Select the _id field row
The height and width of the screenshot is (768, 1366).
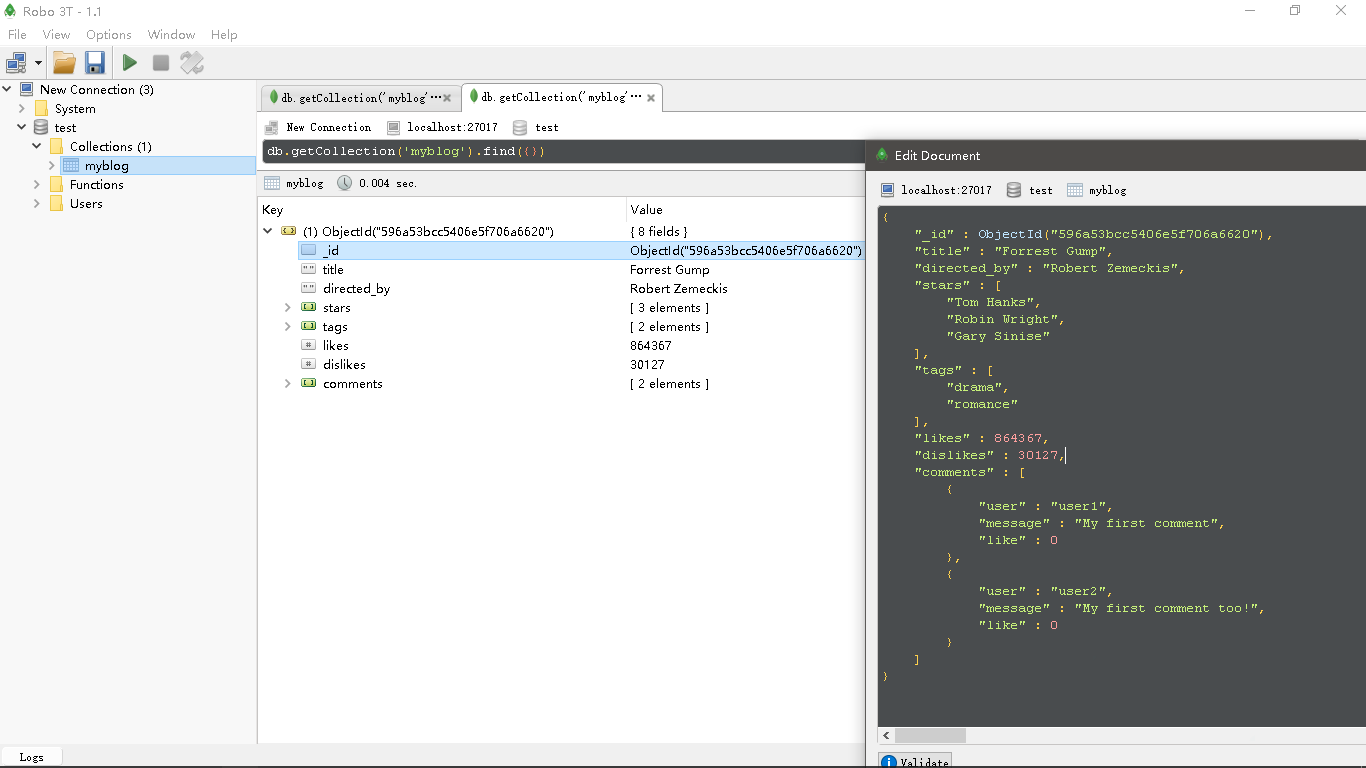580,250
